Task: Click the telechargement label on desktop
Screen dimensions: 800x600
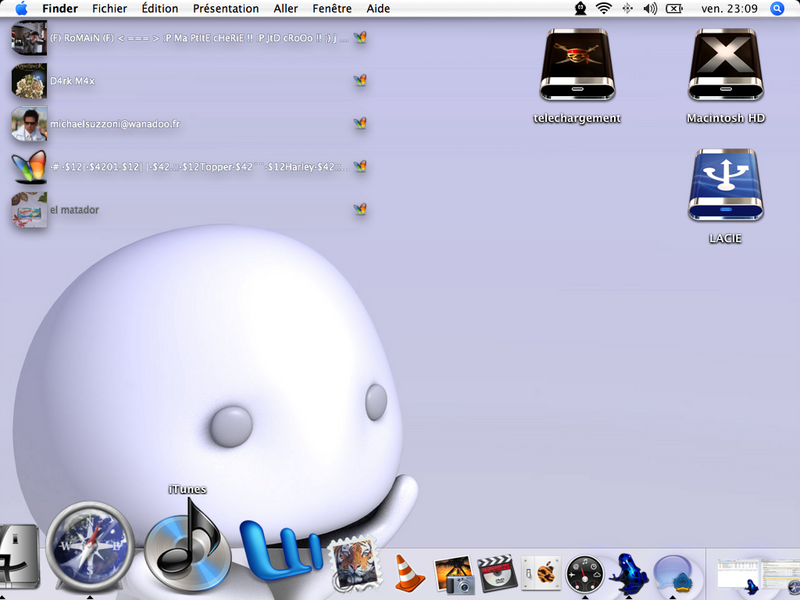Action: (x=577, y=118)
